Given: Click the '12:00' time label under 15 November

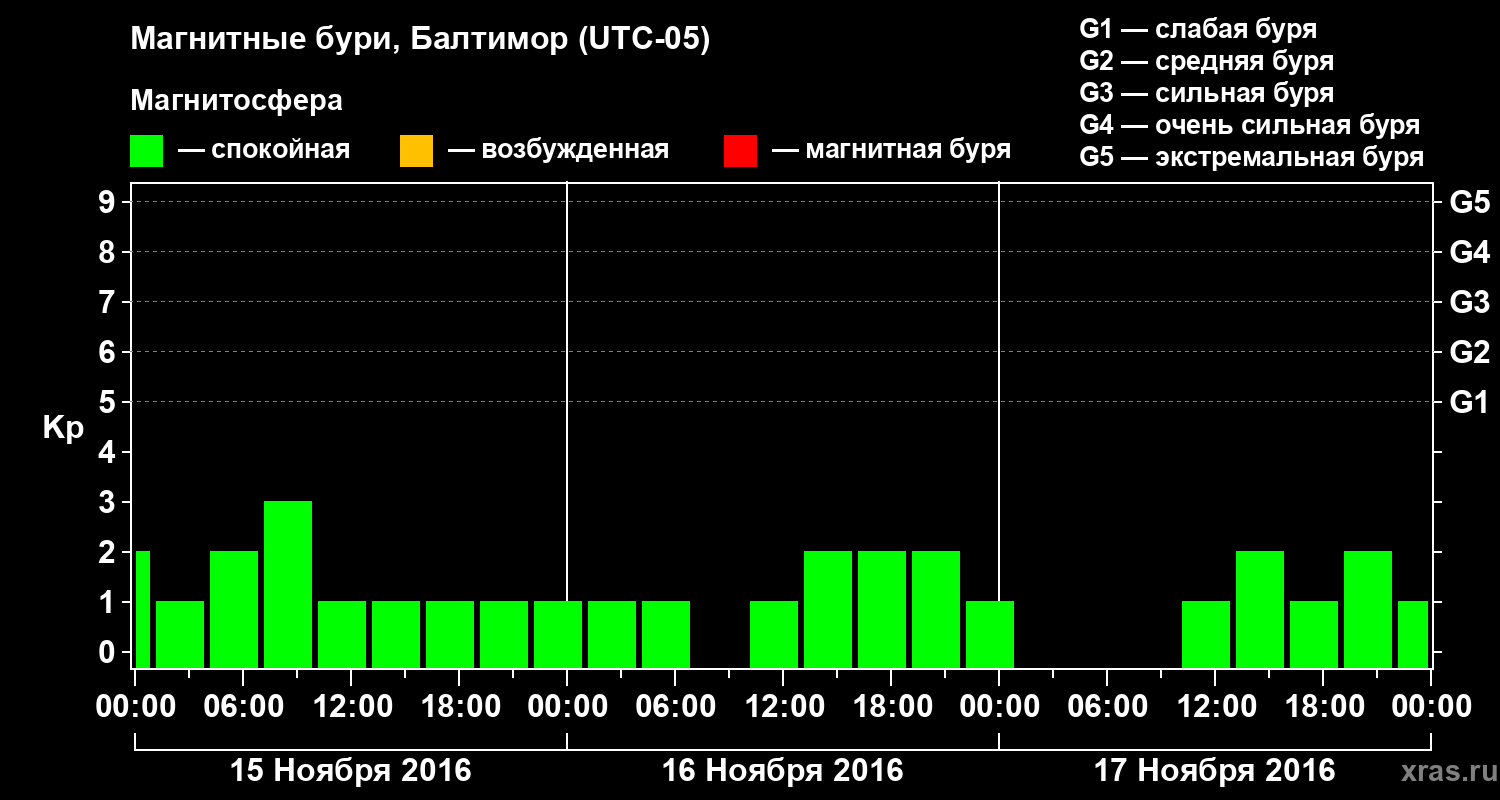Looking at the screenshot, I should point(351,707).
